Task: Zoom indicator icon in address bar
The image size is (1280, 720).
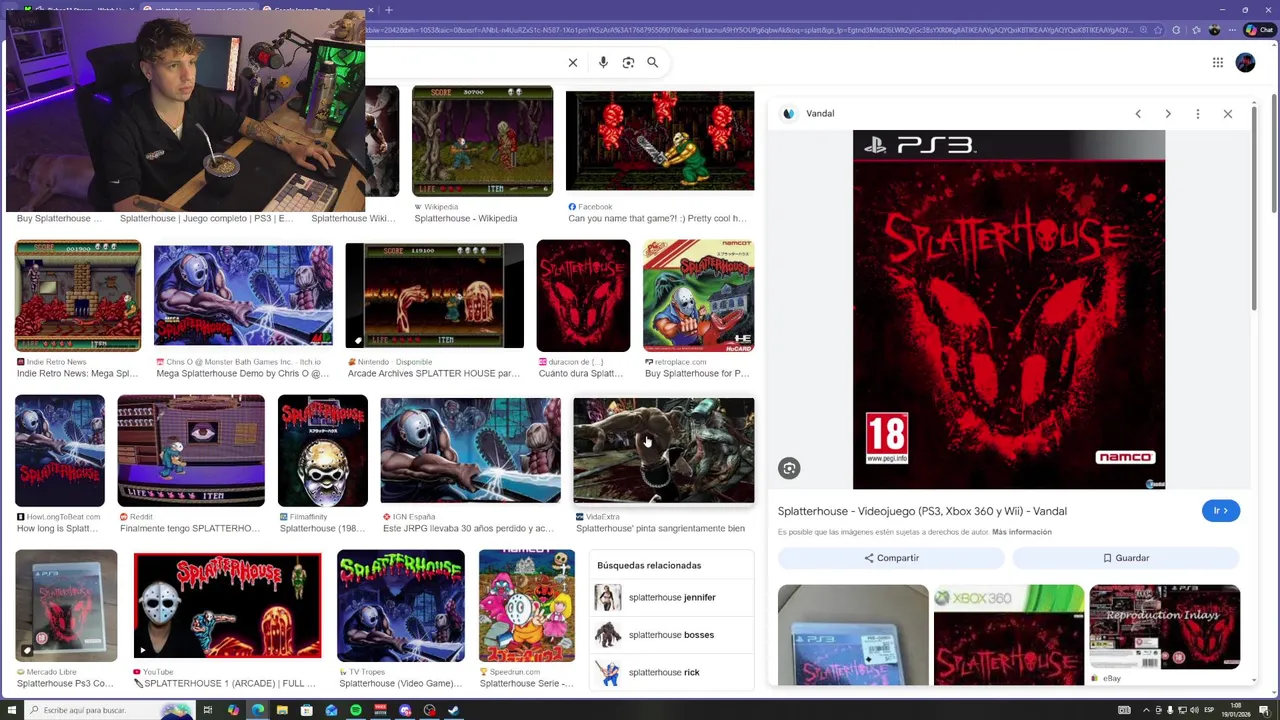Action: 1142,30
